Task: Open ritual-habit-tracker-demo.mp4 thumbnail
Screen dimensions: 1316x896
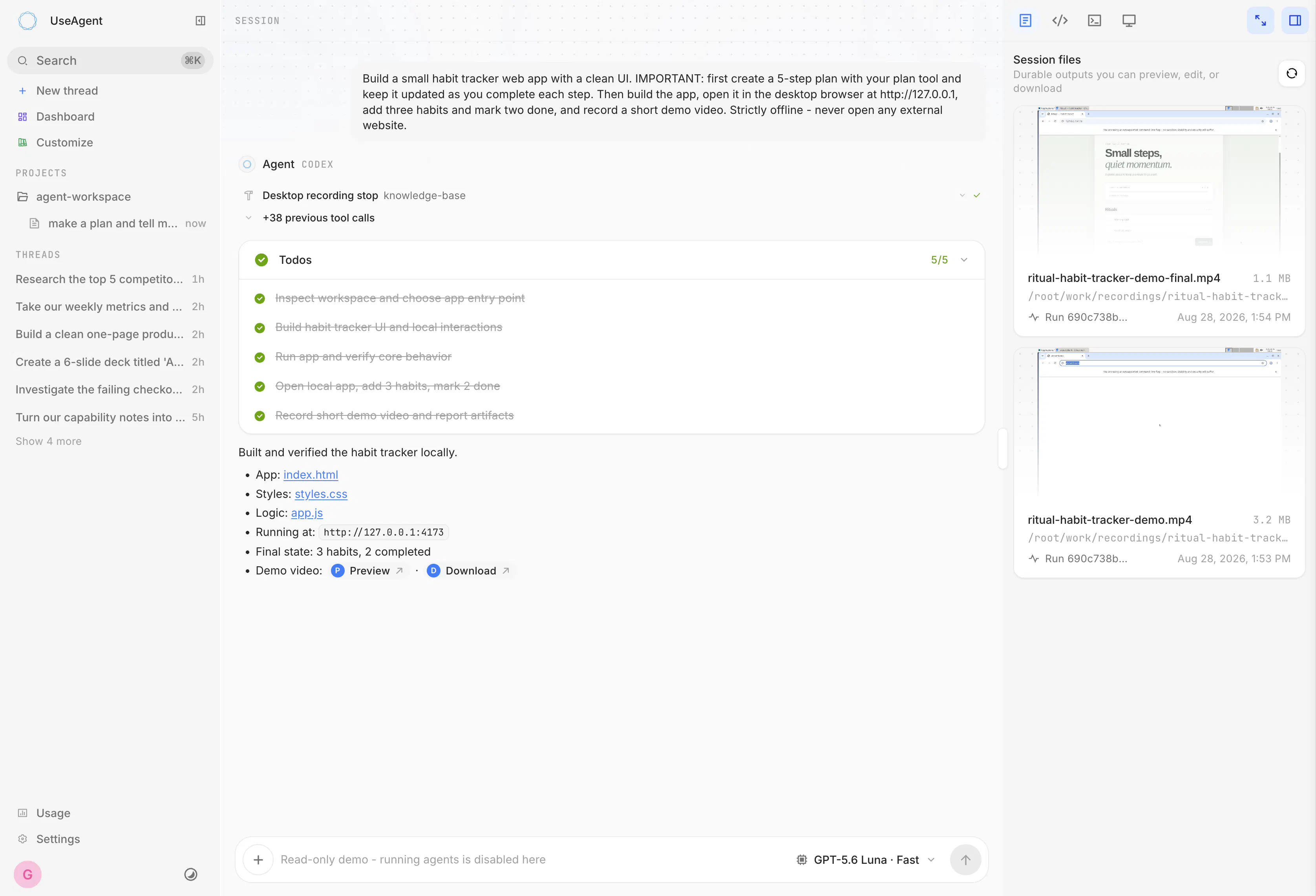Action: (x=1159, y=423)
